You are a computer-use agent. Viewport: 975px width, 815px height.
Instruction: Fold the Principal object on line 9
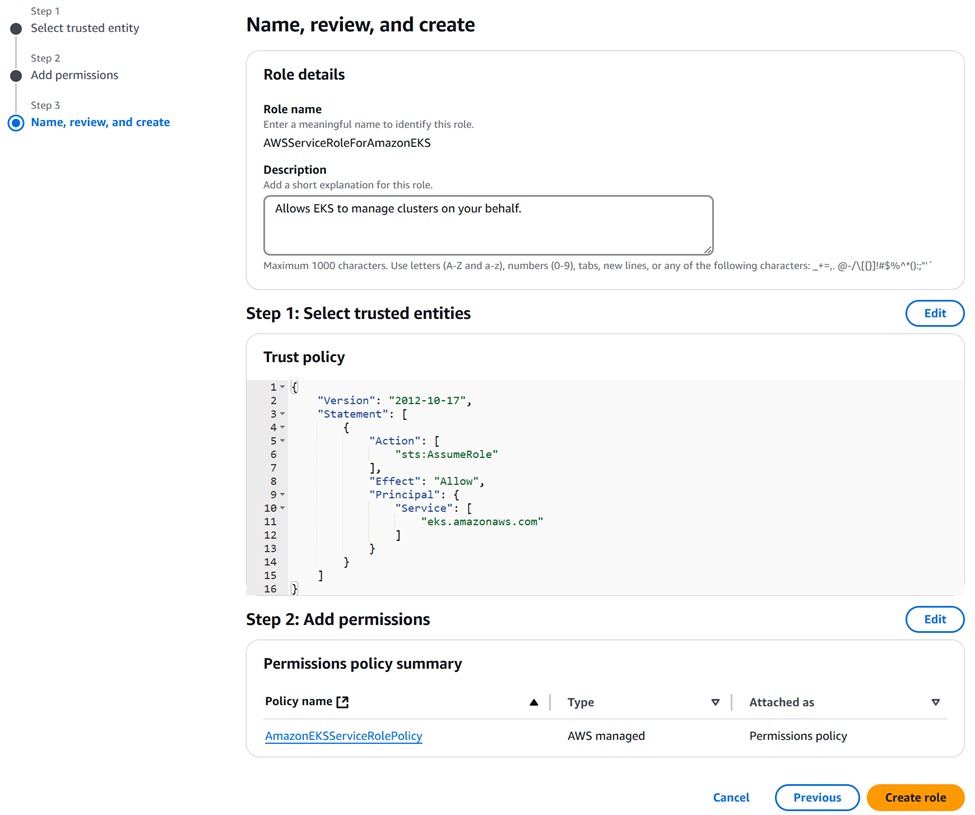coord(282,494)
